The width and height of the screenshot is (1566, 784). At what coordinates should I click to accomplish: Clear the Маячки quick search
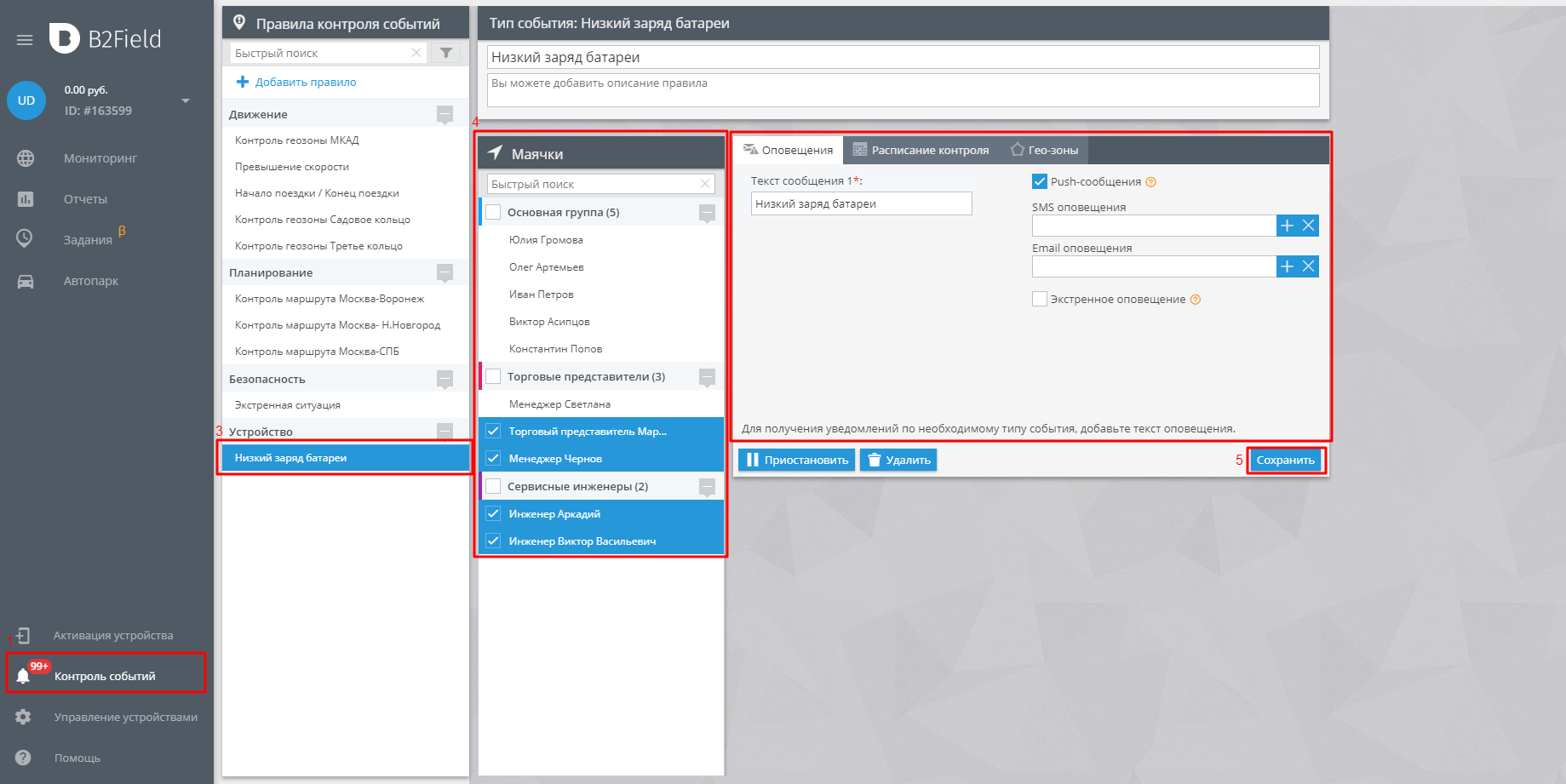[705, 184]
